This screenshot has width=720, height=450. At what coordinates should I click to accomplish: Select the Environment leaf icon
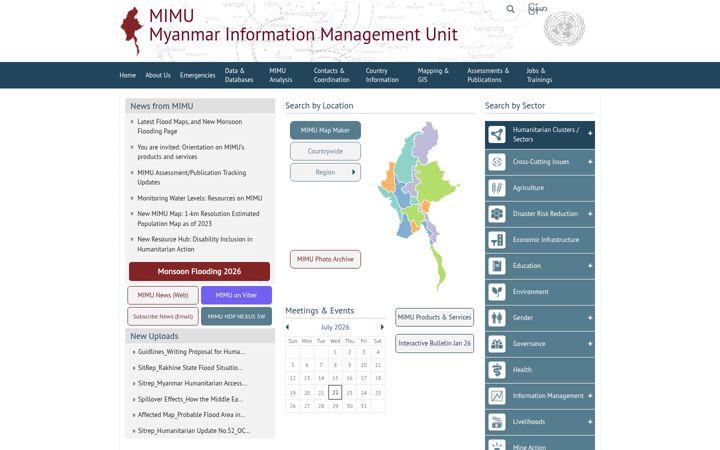(497, 292)
